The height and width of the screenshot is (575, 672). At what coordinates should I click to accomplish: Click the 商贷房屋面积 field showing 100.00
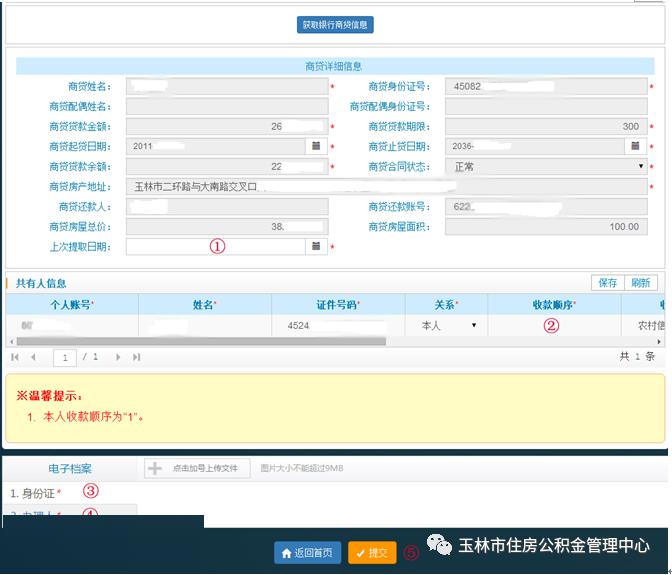click(546, 227)
